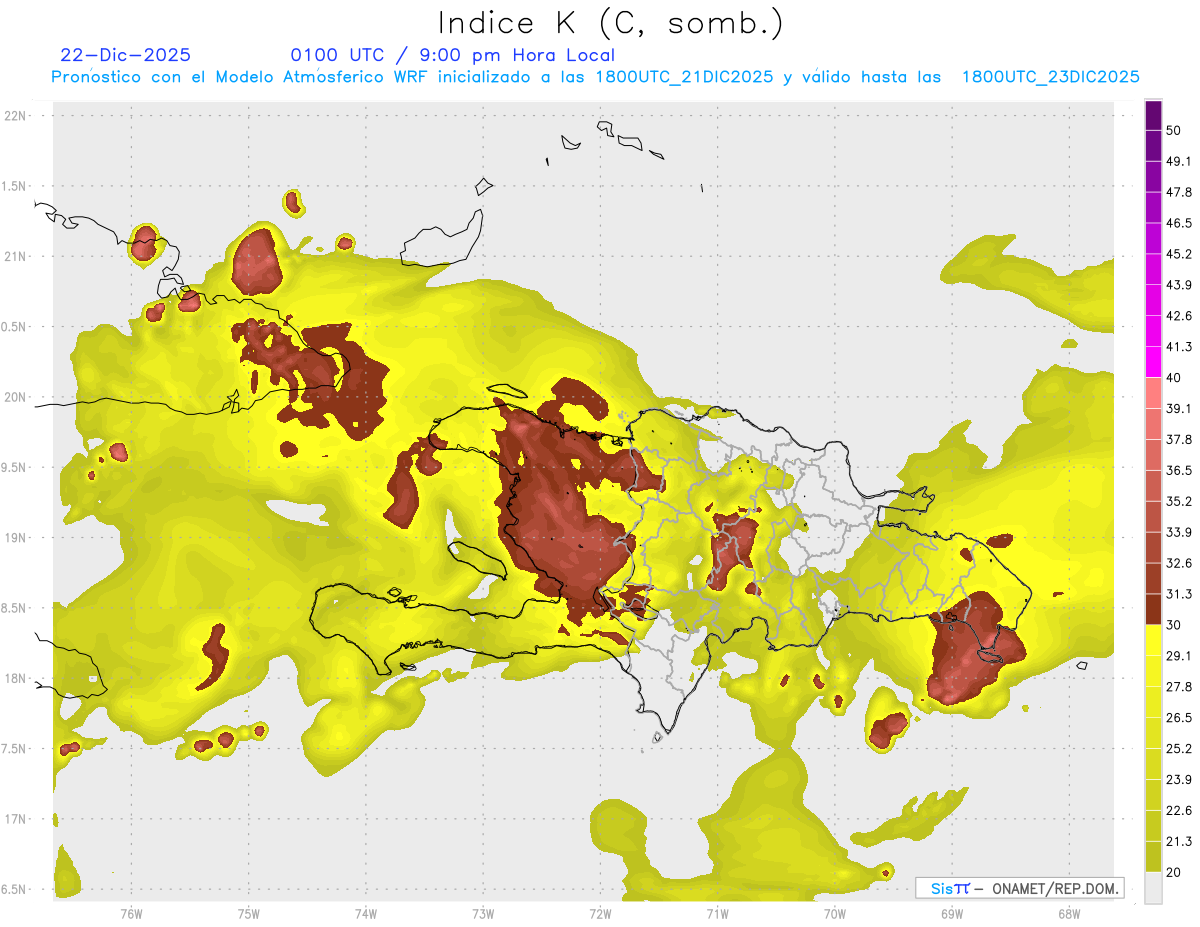Click the "32.6" color scale value

(x=1179, y=563)
